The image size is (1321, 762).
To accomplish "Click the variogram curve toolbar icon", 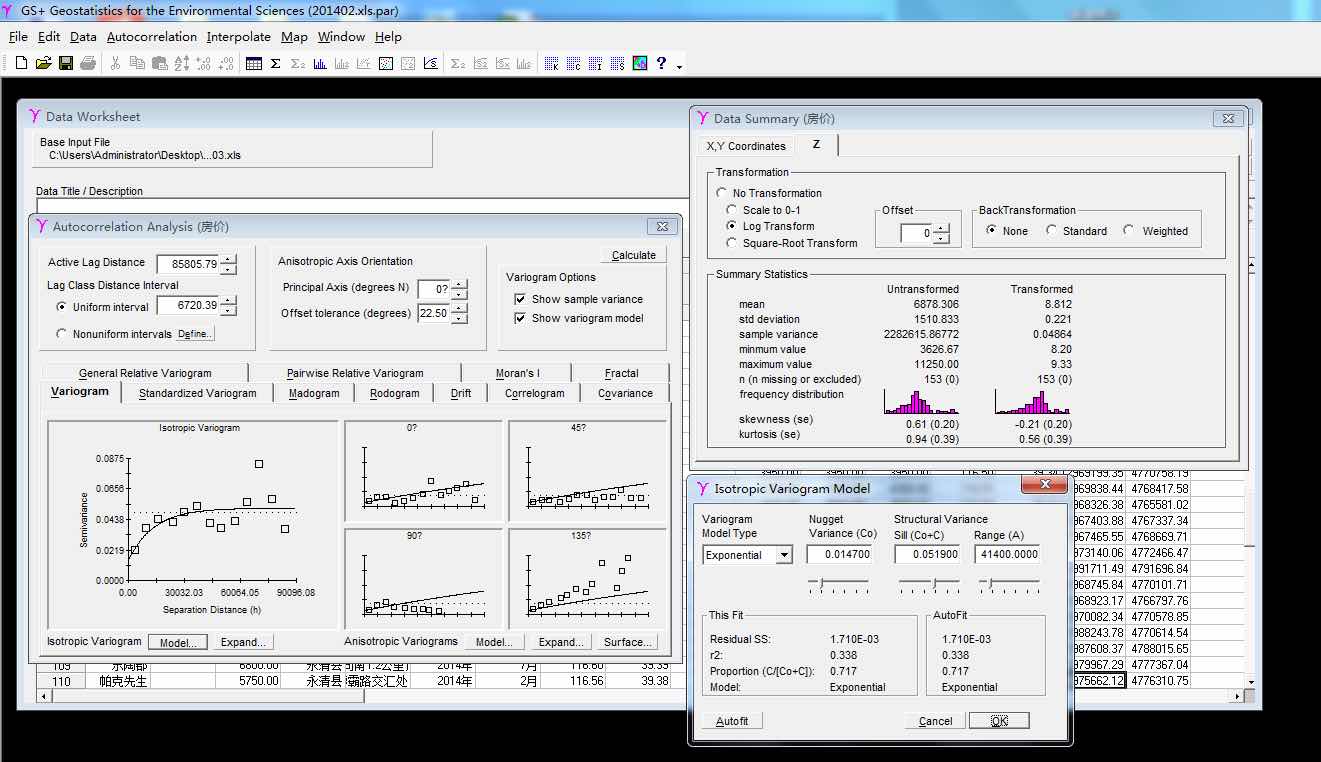I will point(430,63).
